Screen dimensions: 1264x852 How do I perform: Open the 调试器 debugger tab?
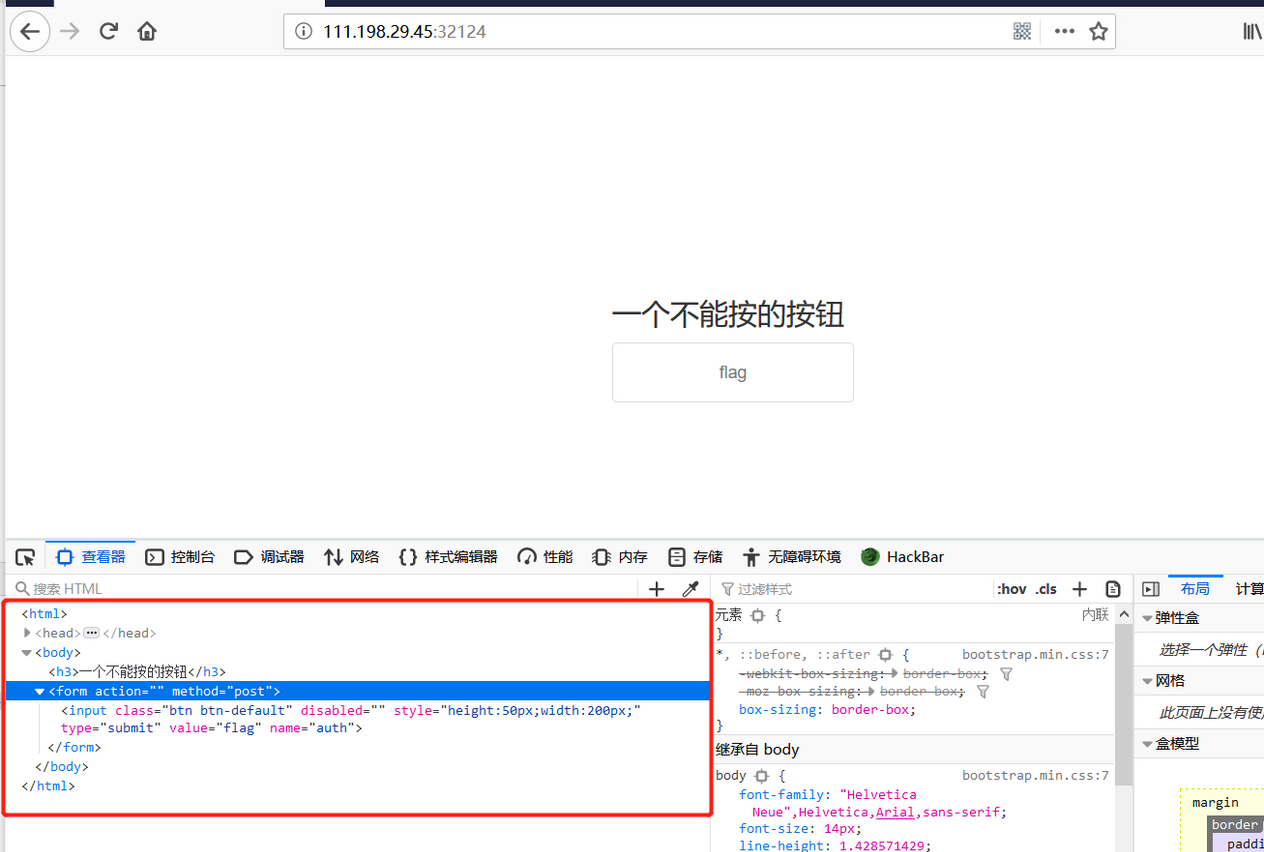coord(269,557)
